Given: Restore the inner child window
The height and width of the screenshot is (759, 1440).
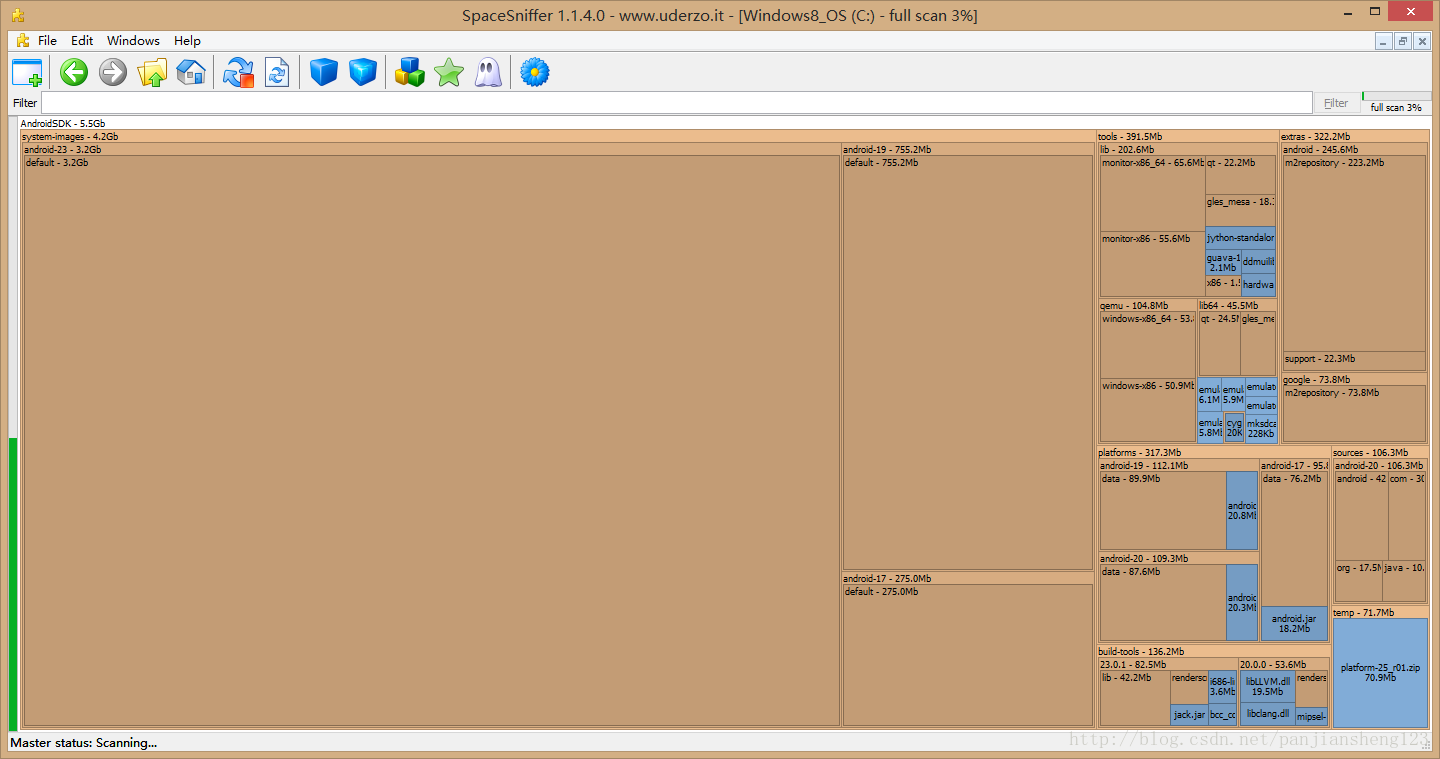Looking at the screenshot, I should tap(1403, 41).
